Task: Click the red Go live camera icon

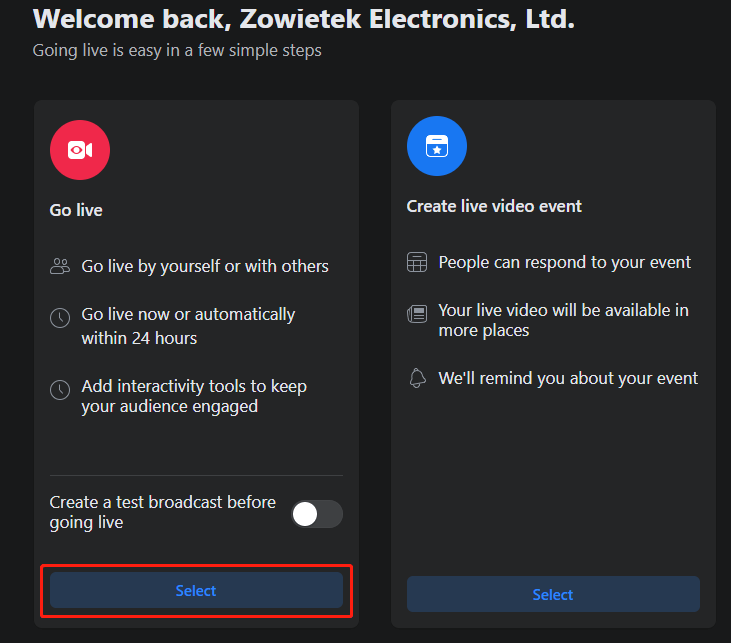Action: click(x=80, y=150)
